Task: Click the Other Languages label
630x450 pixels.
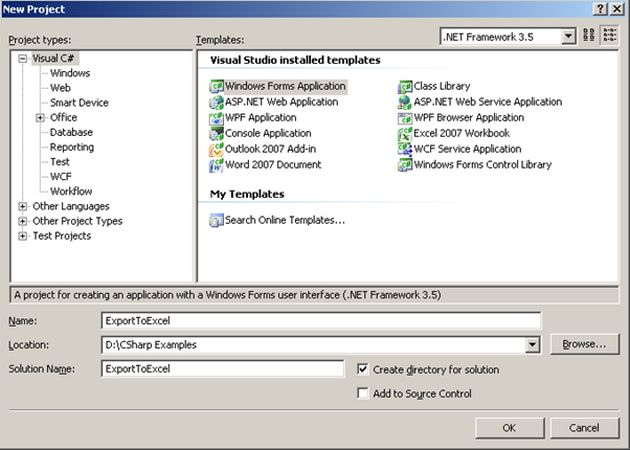Action: point(71,207)
